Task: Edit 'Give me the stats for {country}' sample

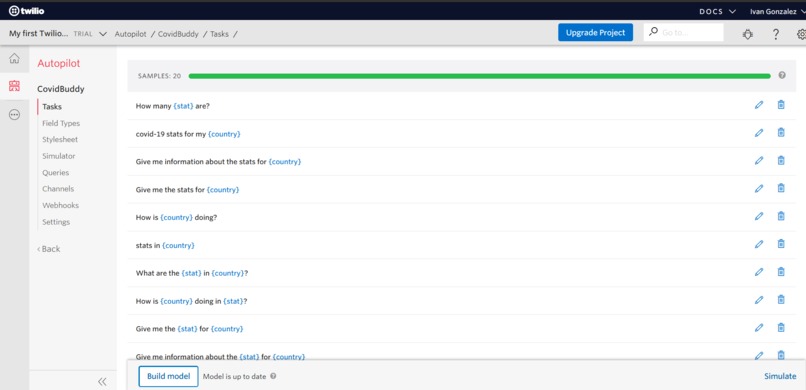Action: (759, 188)
